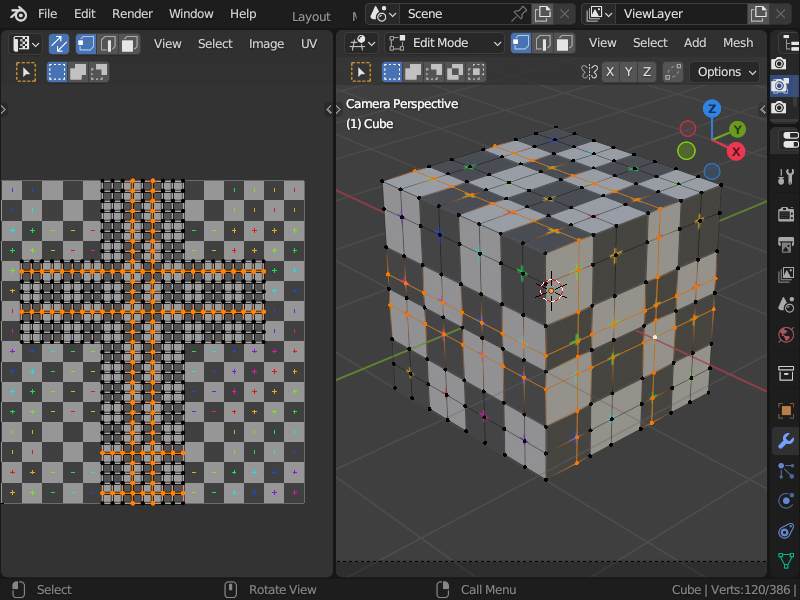This screenshot has width=800, height=600.
Task: Open the Options dropdown
Action: [x=726, y=72]
